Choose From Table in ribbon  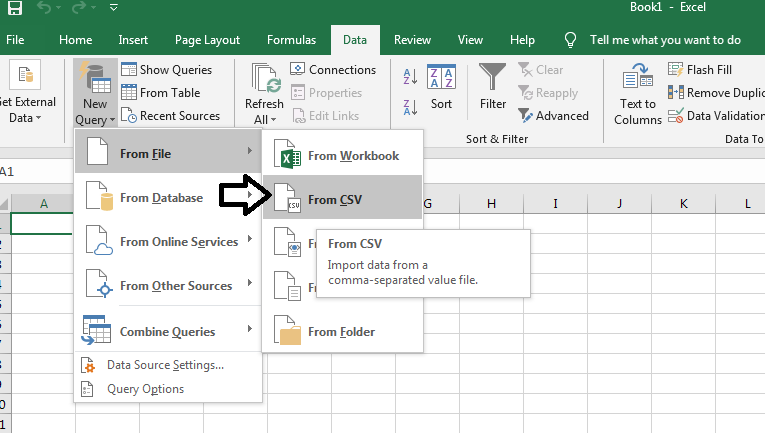(x=161, y=93)
